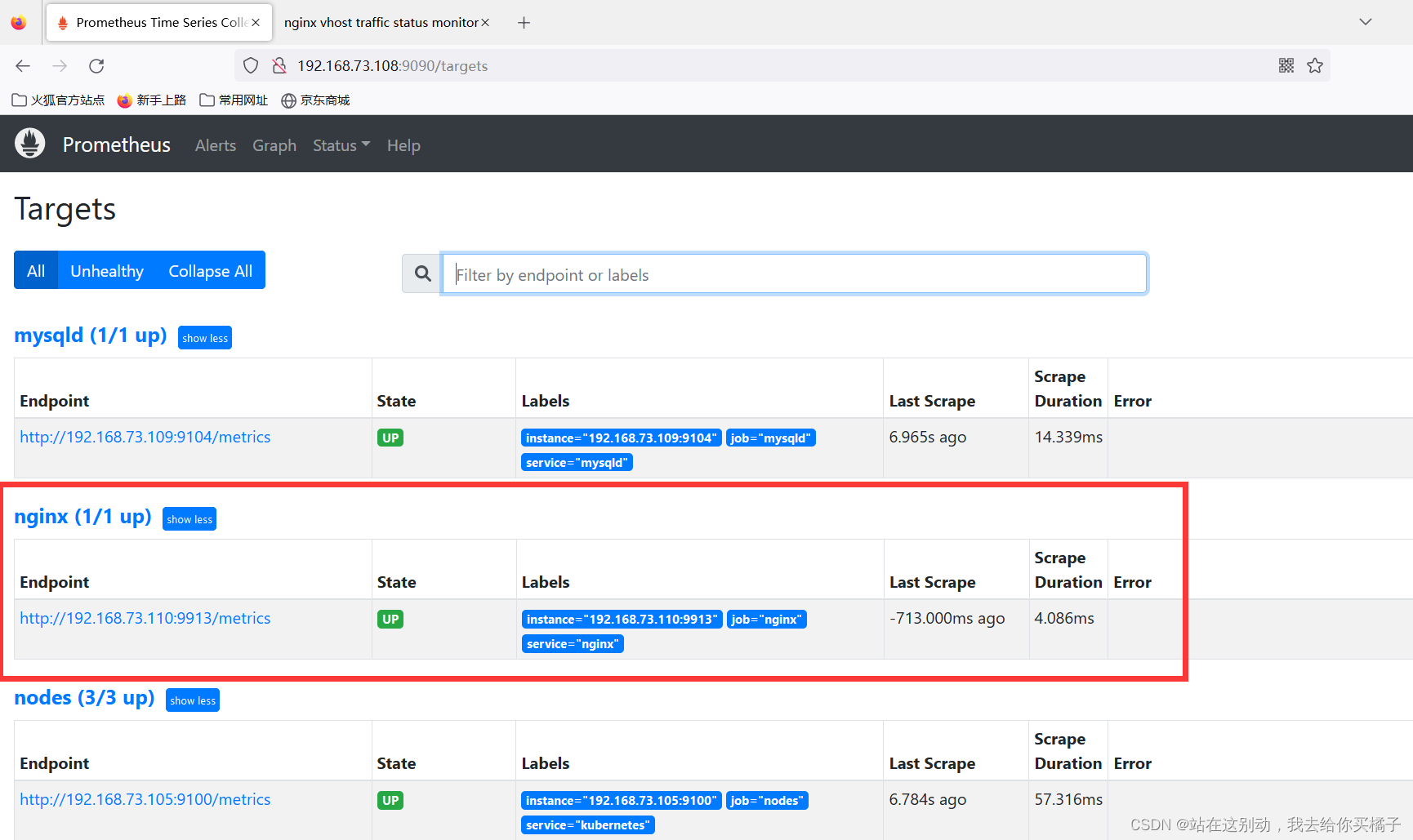Viewport: 1413px width, 840px height.
Task: Click the UP state badge for nodes
Action: point(390,800)
